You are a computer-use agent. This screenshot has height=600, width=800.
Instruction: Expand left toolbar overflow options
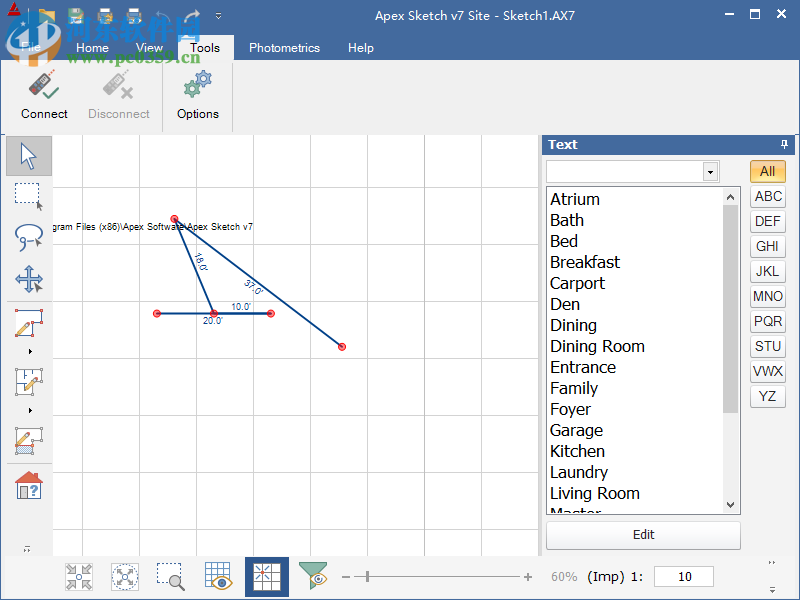[x=27, y=549]
